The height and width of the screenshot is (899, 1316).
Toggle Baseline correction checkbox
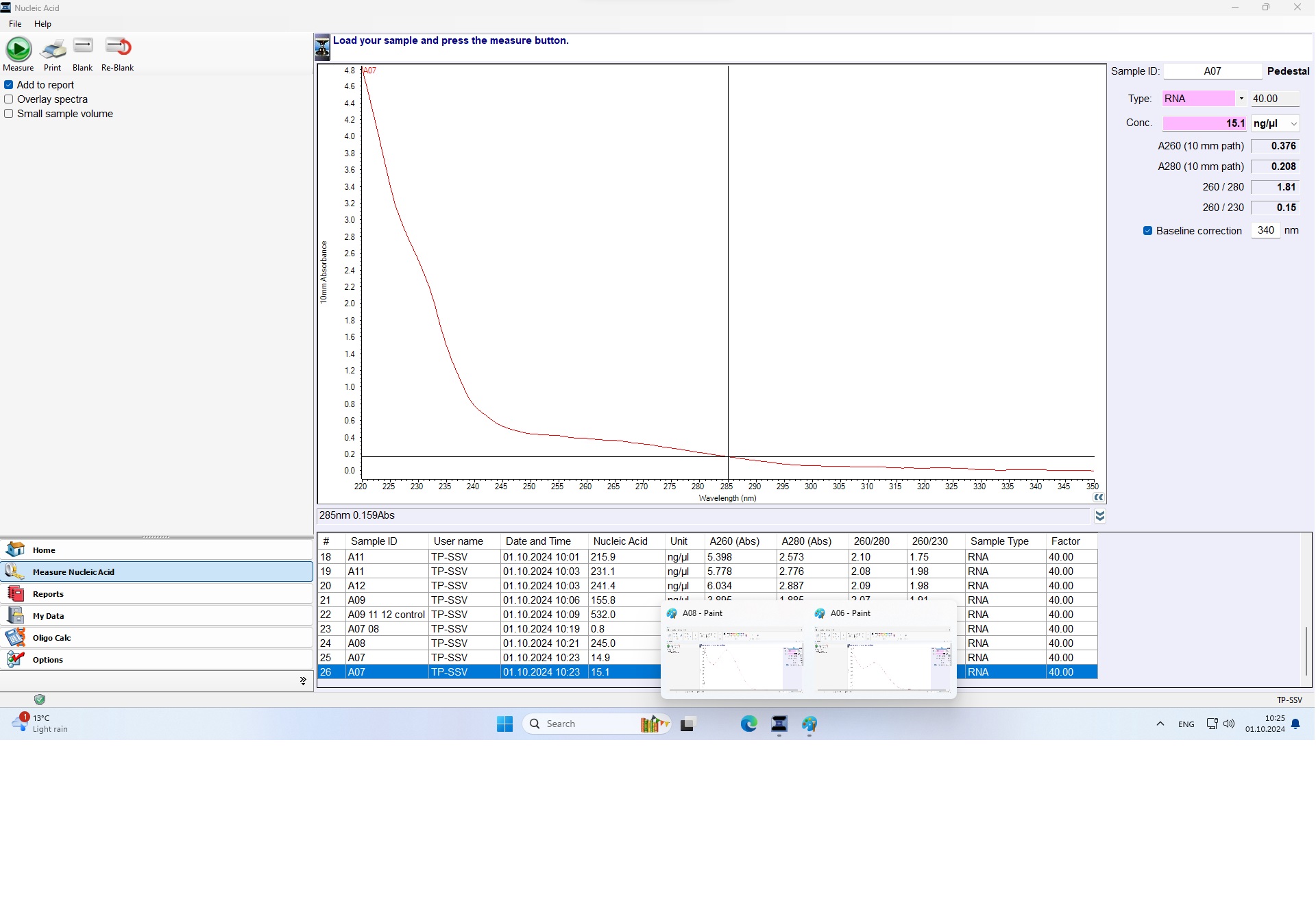click(x=1147, y=231)
